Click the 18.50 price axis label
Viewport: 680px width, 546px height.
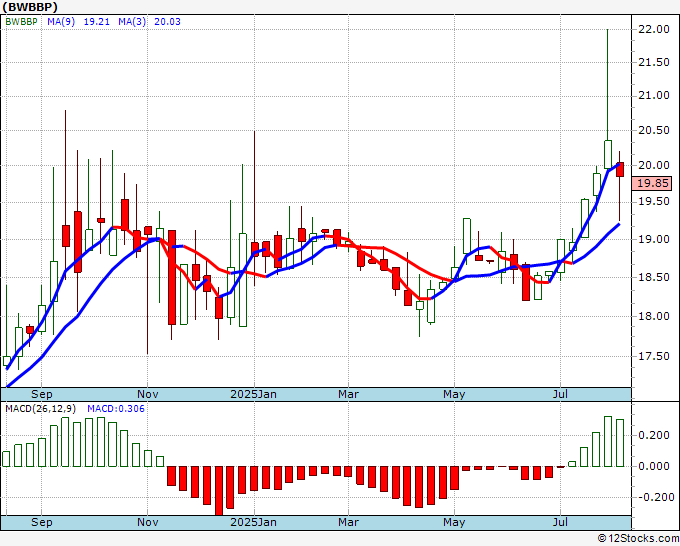pyautogui.click(x=654, y=277)
